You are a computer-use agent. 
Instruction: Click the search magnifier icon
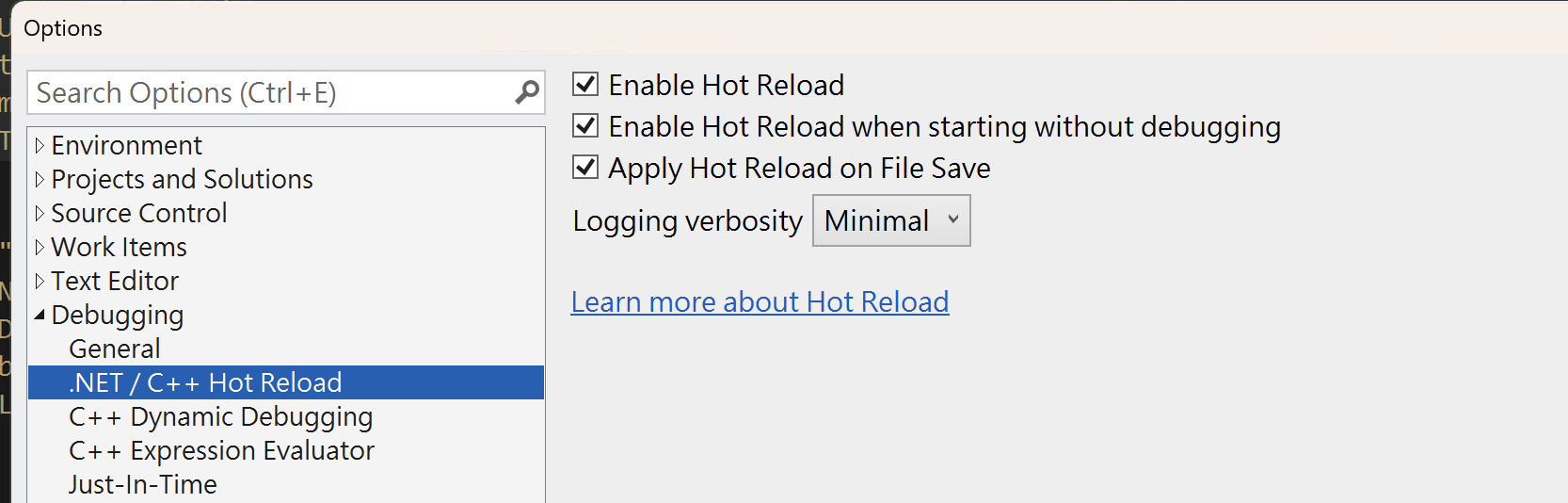click(527, 92)
